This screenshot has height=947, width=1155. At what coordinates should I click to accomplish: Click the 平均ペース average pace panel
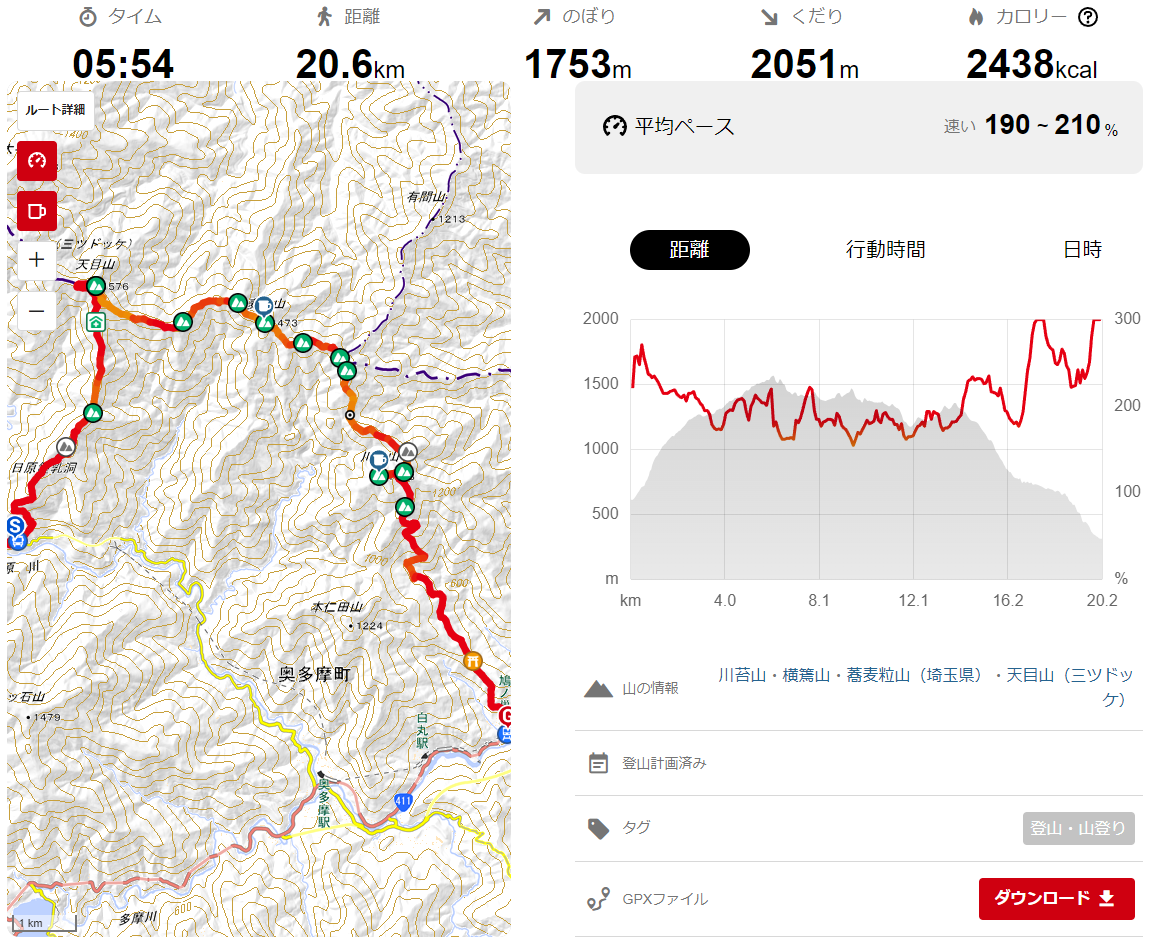click(859, 127)
